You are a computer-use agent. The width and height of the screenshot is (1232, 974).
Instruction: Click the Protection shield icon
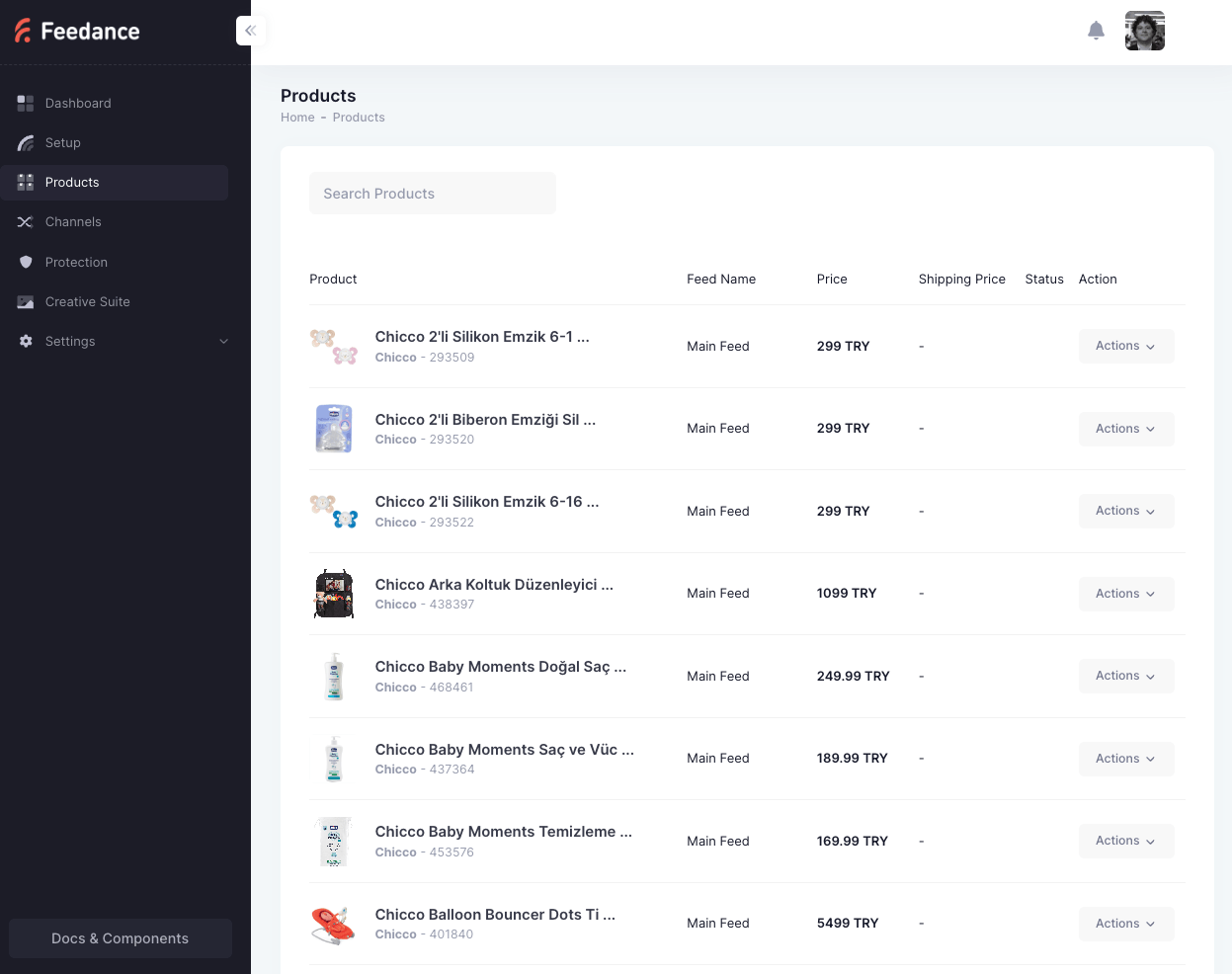click(x=26, y=263)
